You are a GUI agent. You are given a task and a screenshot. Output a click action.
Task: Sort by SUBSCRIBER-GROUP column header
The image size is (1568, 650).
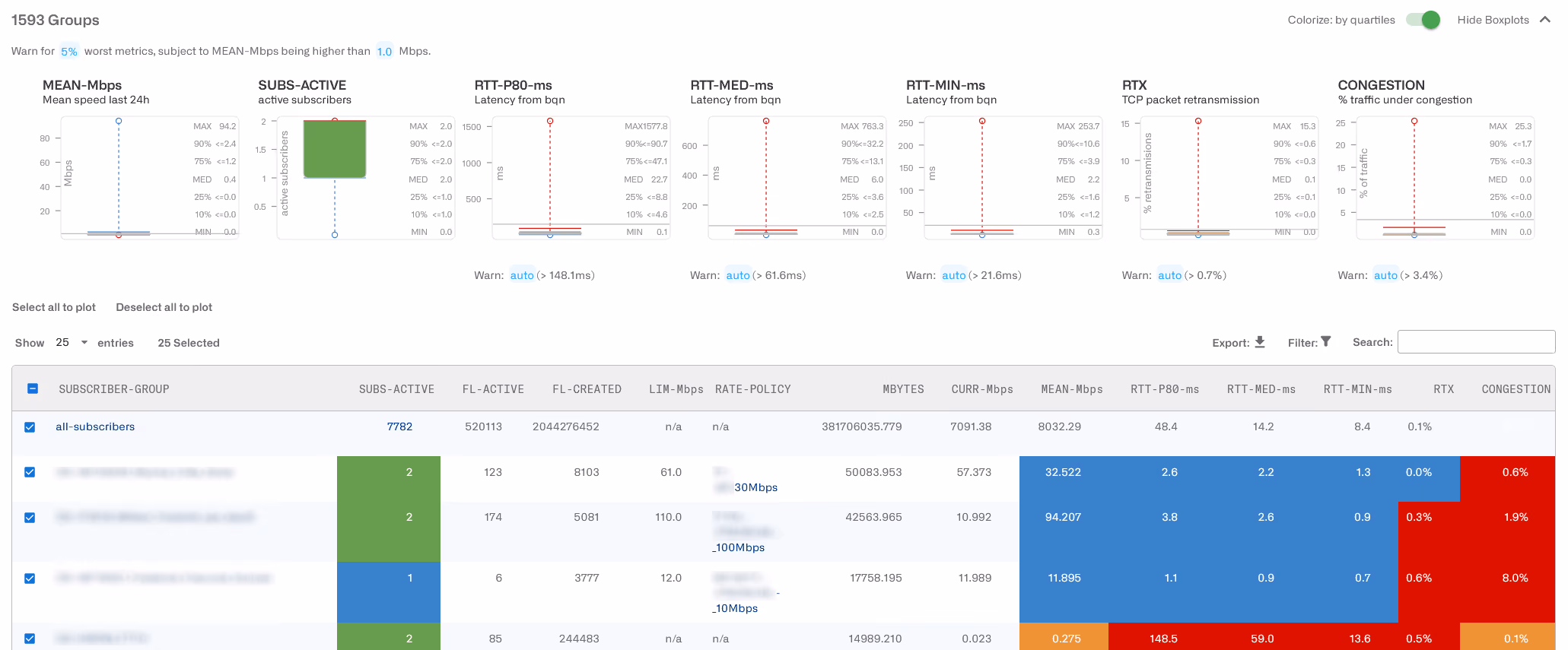pyautogui.click(x=114, y=389)
